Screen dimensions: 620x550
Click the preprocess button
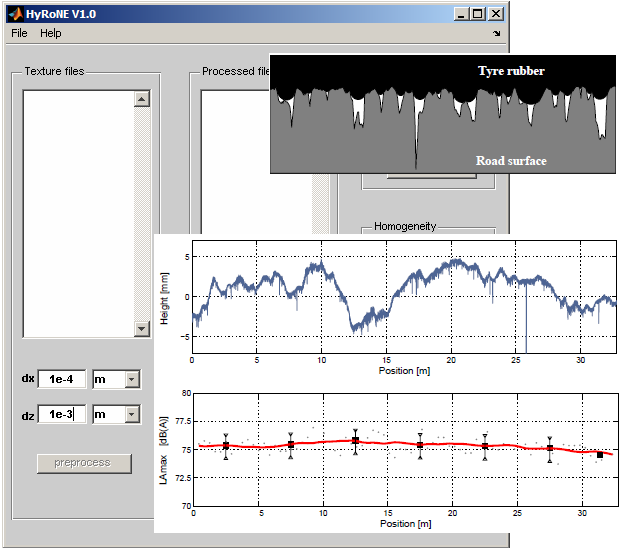[x=84, y=463]
